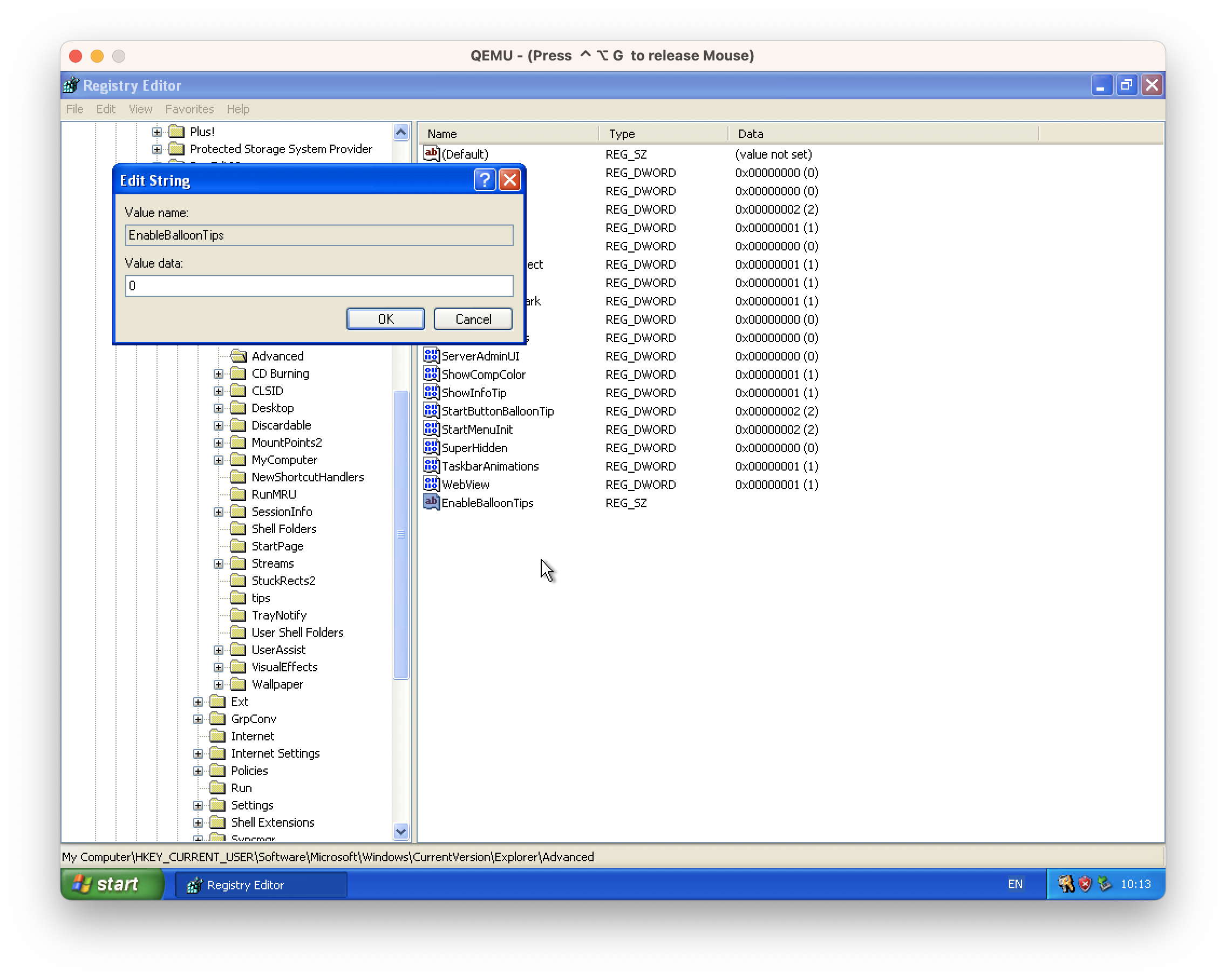Expand the Desktop key

pos(219,409)
